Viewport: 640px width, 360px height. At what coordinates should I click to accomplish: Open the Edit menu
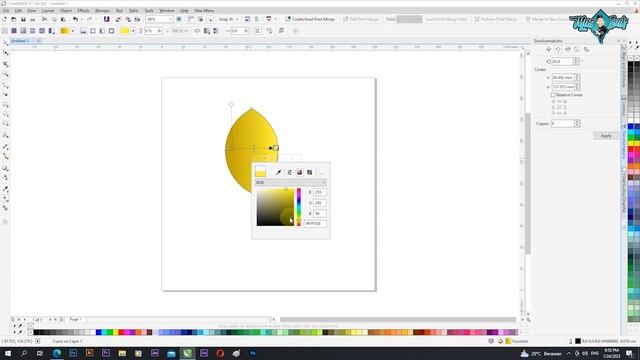click(18, 11)
